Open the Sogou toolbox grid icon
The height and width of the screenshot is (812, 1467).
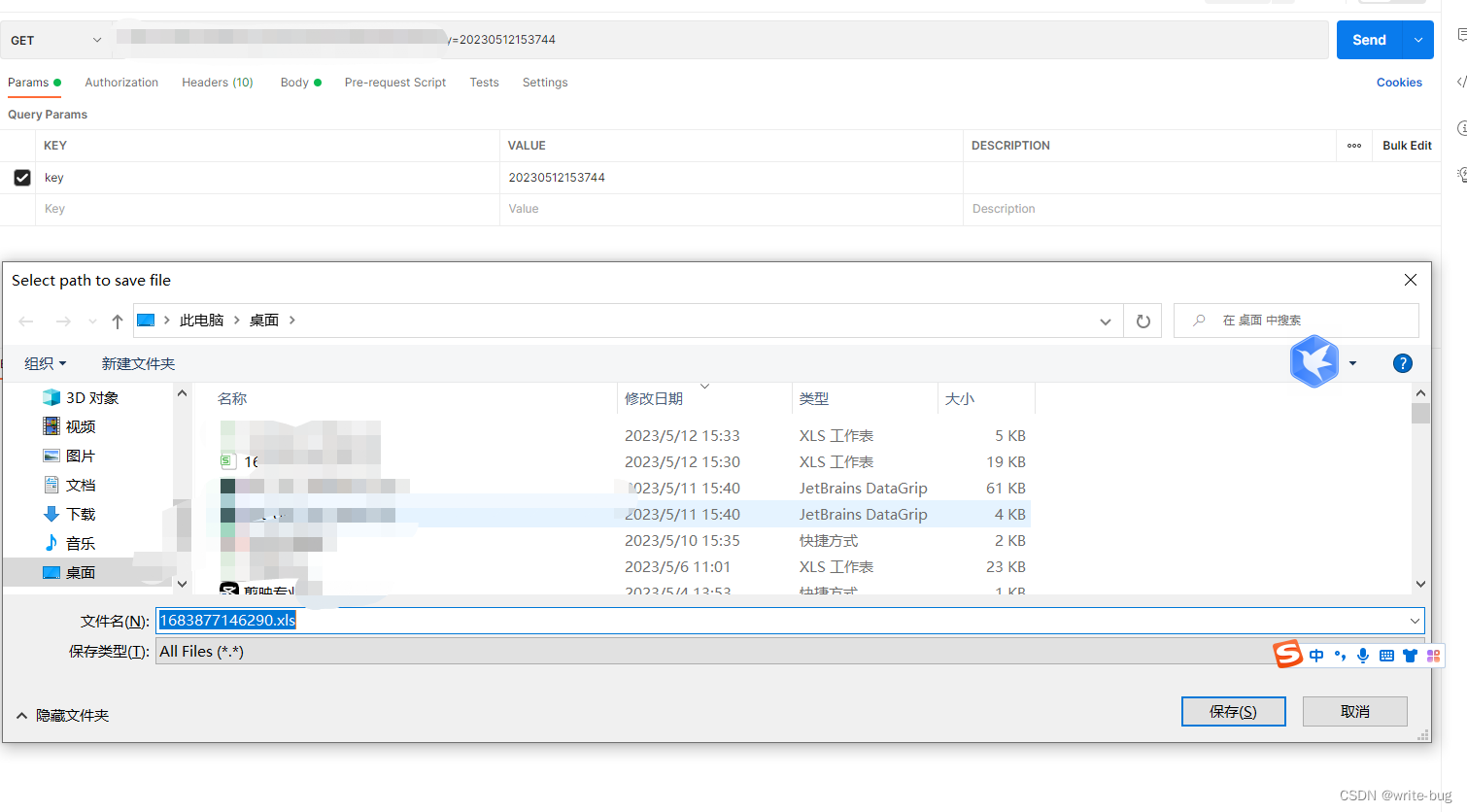1434,655
